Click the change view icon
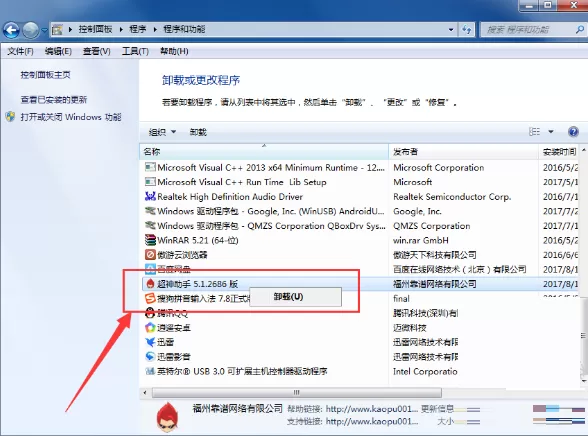The width and height of the screenshot is (588, 436). coord(534,132)
